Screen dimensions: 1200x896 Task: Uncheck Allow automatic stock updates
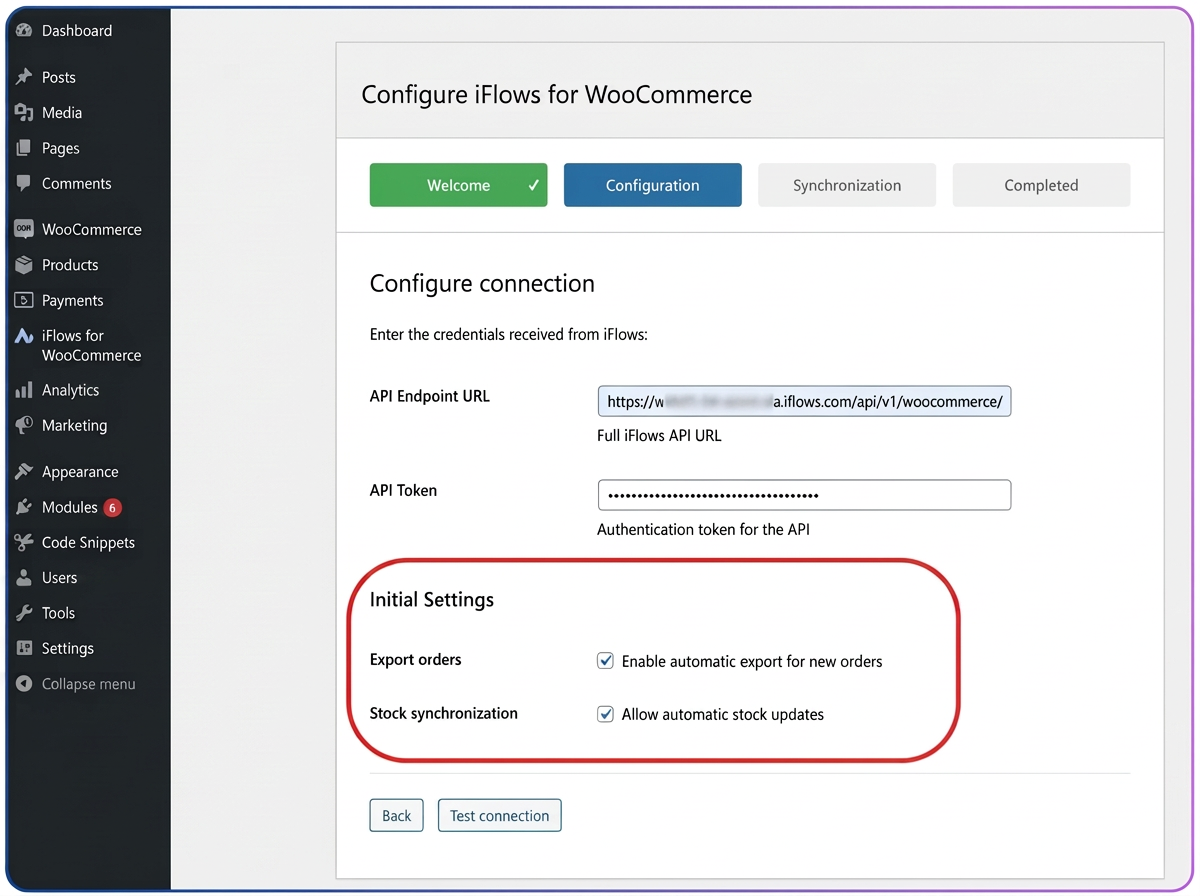coord(605,714)
